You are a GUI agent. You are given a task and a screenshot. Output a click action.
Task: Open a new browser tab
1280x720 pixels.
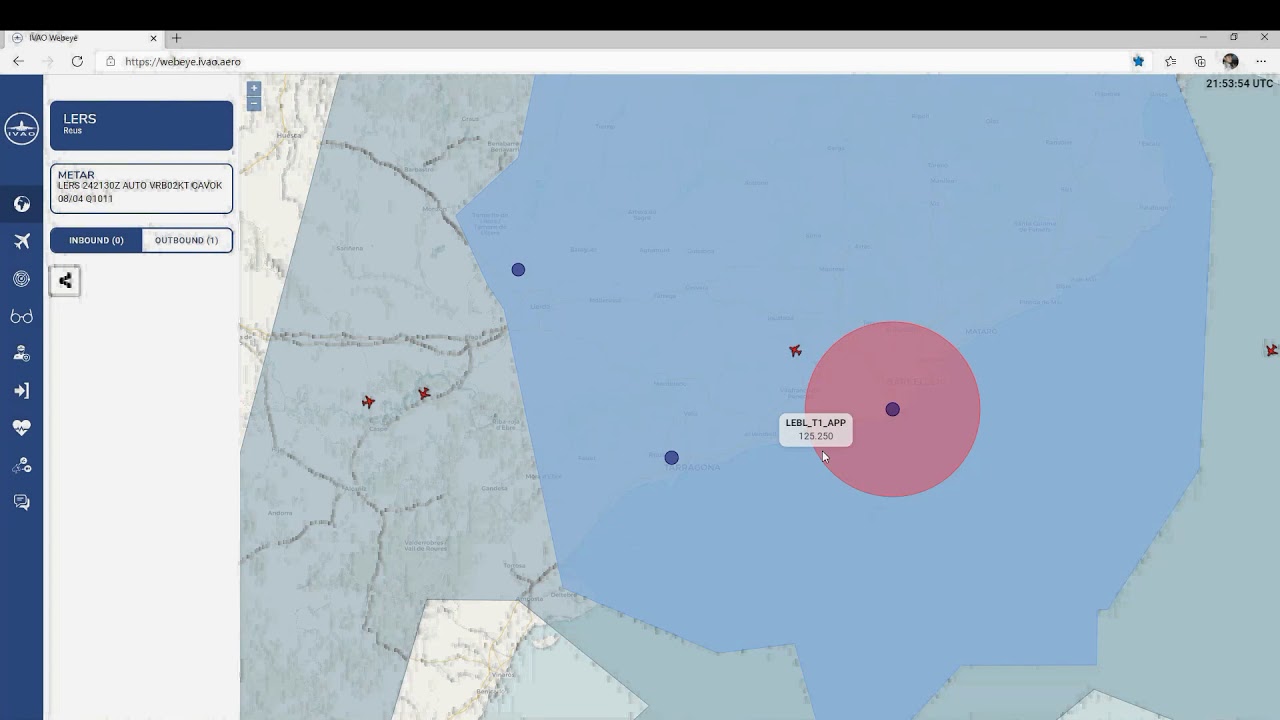click(176, 38)
